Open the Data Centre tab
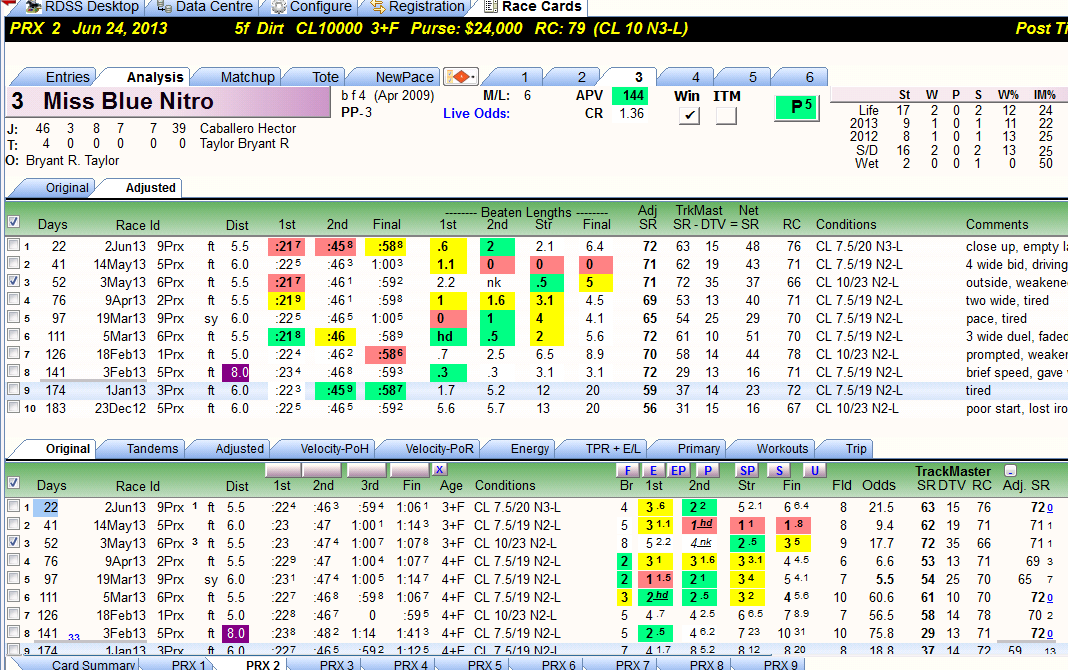1068x670 pixels. (204, 7)
